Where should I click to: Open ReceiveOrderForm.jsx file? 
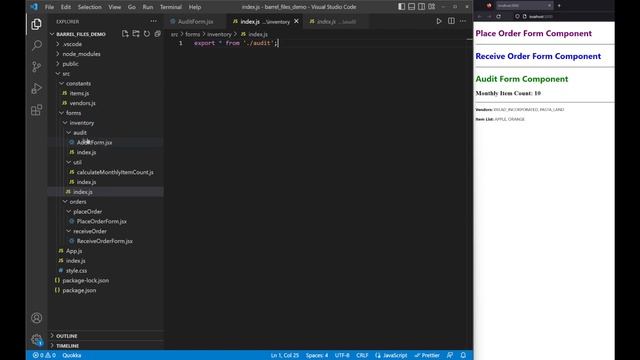pyautogui.click(x=104, y=241)
